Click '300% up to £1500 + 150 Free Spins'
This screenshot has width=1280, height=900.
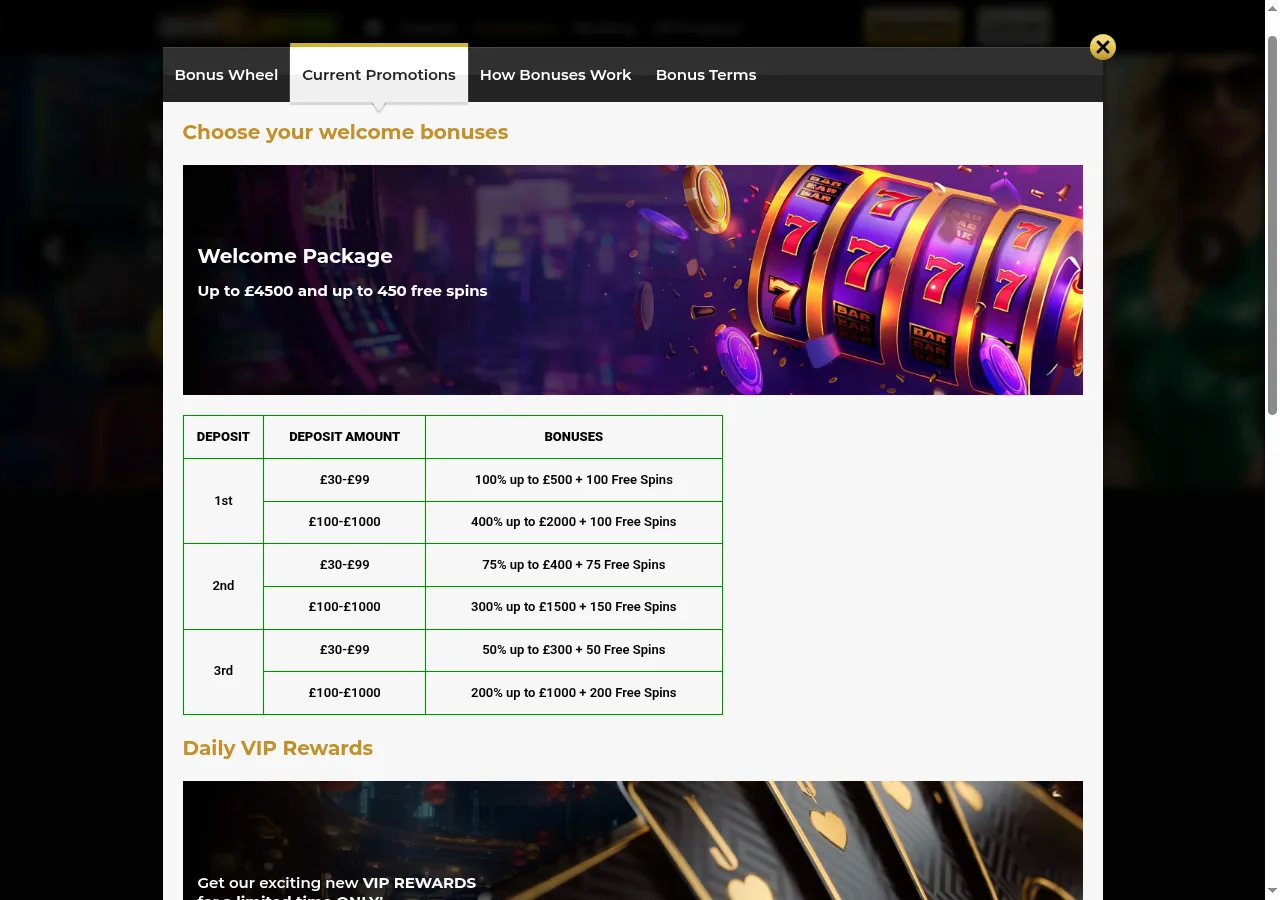click(x=574, y=607)
